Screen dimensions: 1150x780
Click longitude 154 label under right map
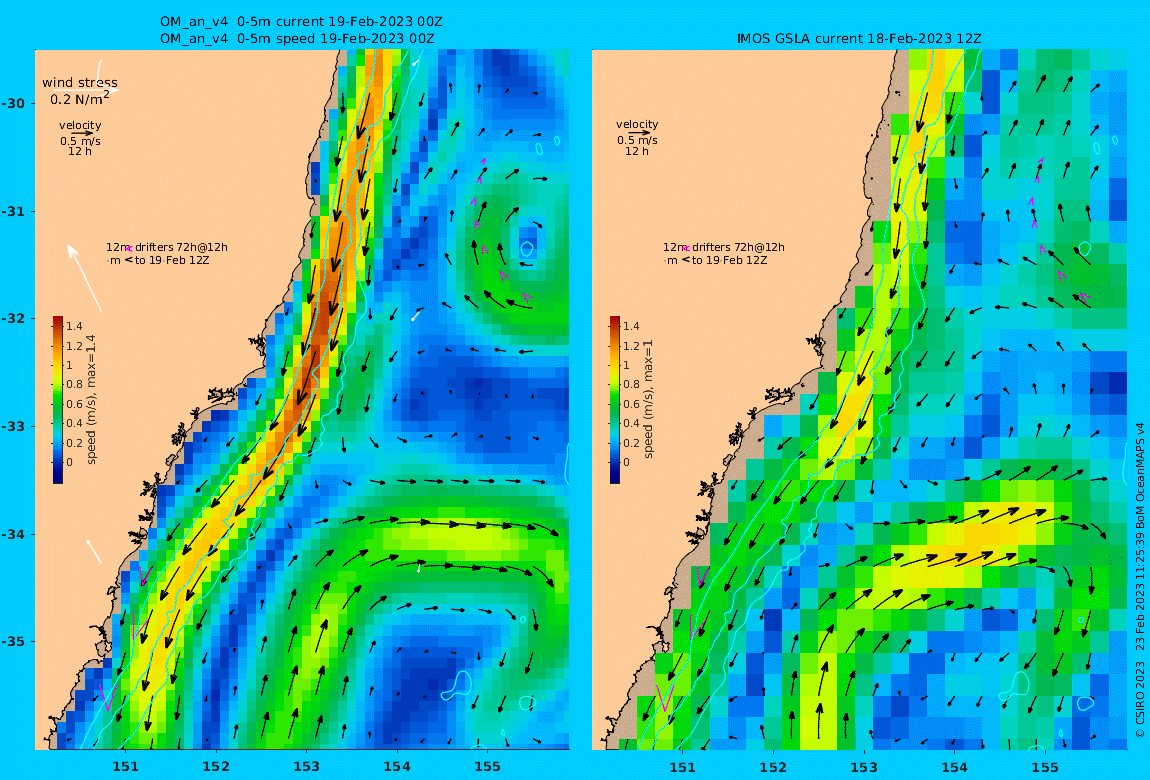954,767
